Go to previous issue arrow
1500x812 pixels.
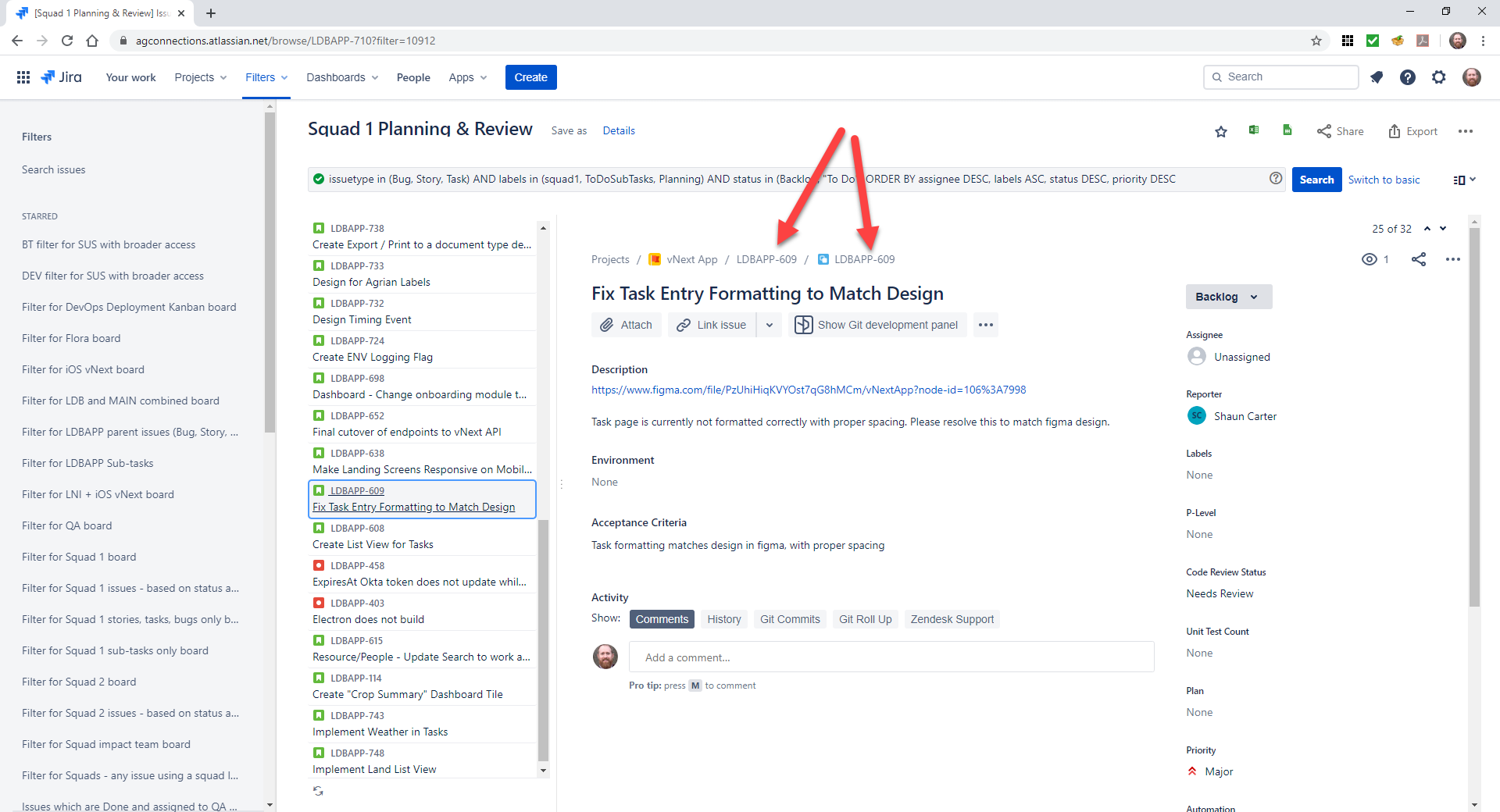(1427, 229)
